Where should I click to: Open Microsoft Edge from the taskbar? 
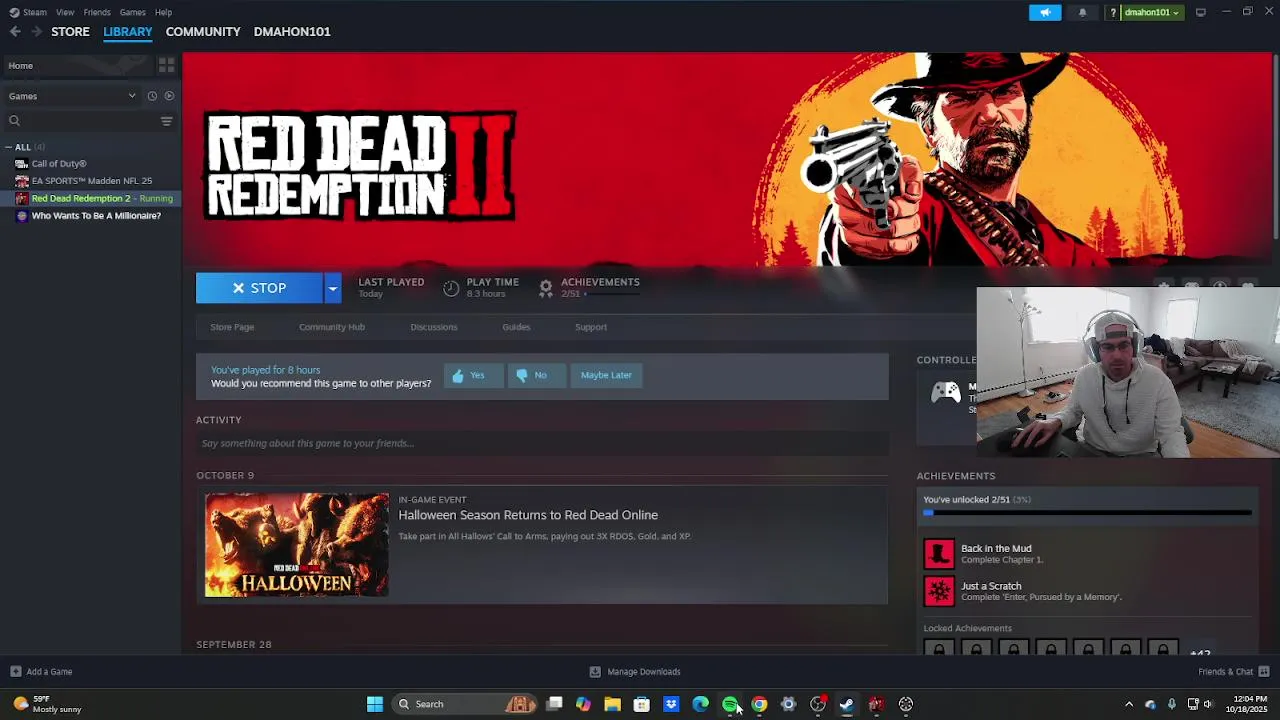(x=700, y=704)
